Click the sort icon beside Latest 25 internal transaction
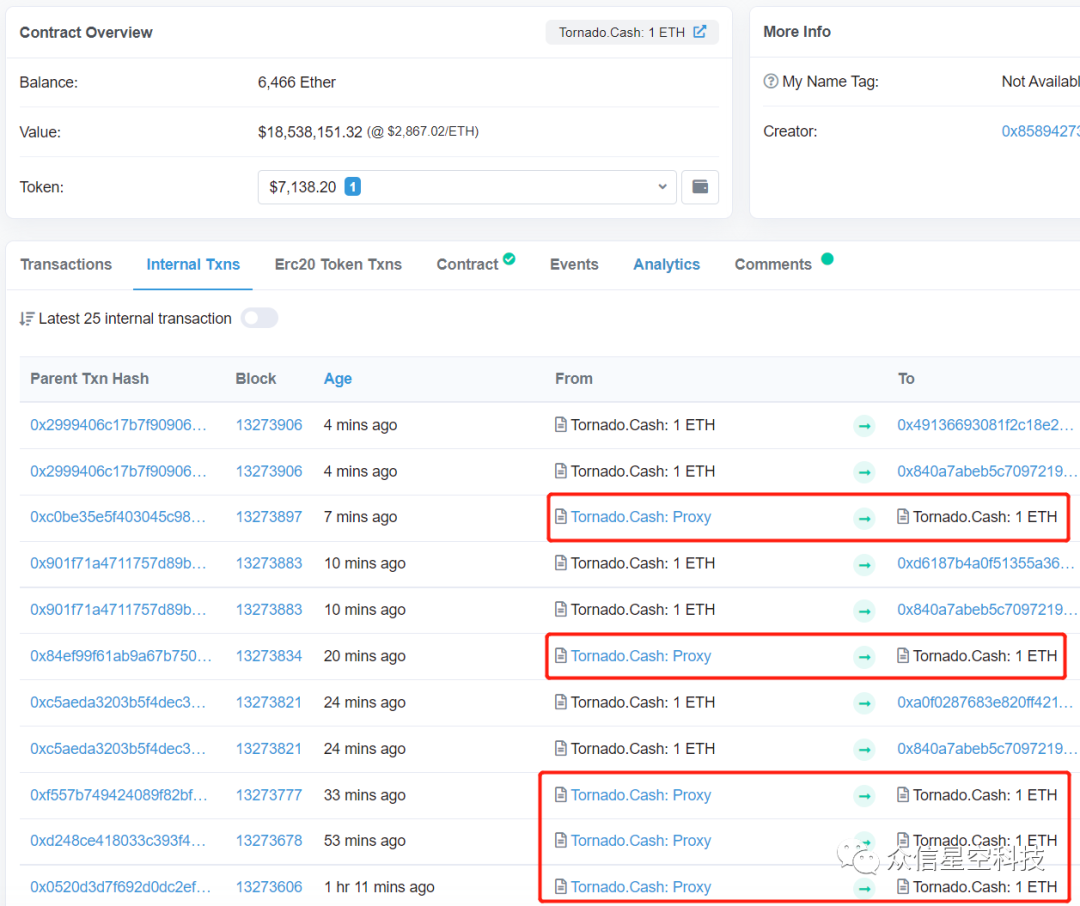1080x906 pixels. point(27,318)
